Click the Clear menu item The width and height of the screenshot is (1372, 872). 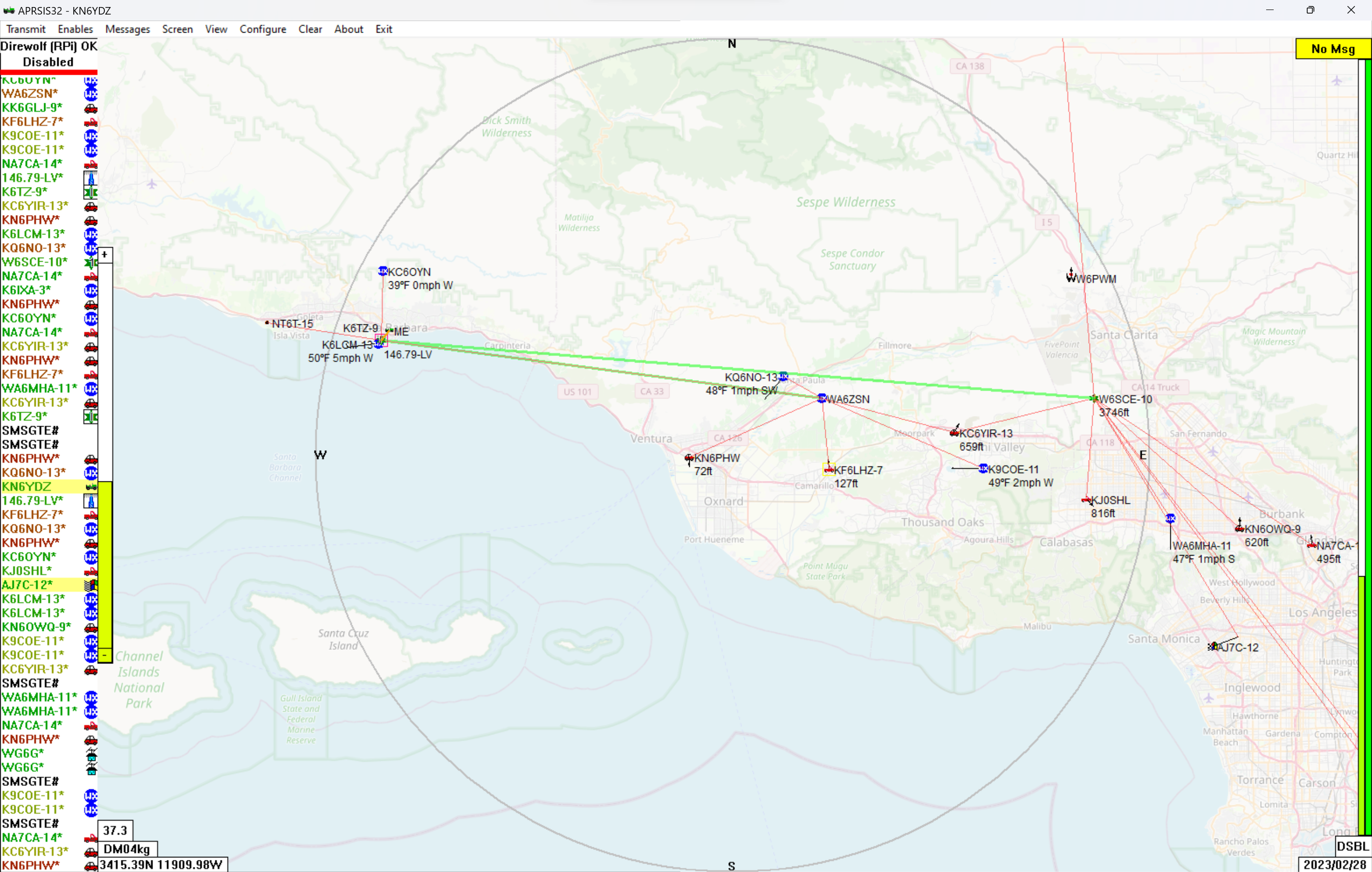(310, 29)
